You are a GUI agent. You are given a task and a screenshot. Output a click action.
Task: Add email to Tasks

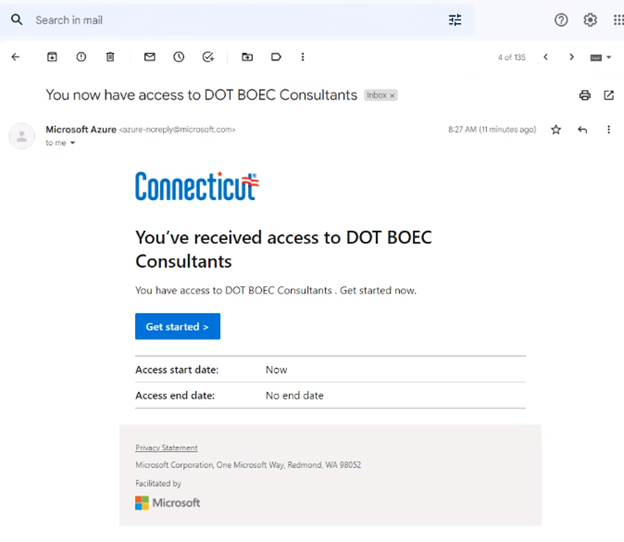pyautogui.click(x=208, y=57)
